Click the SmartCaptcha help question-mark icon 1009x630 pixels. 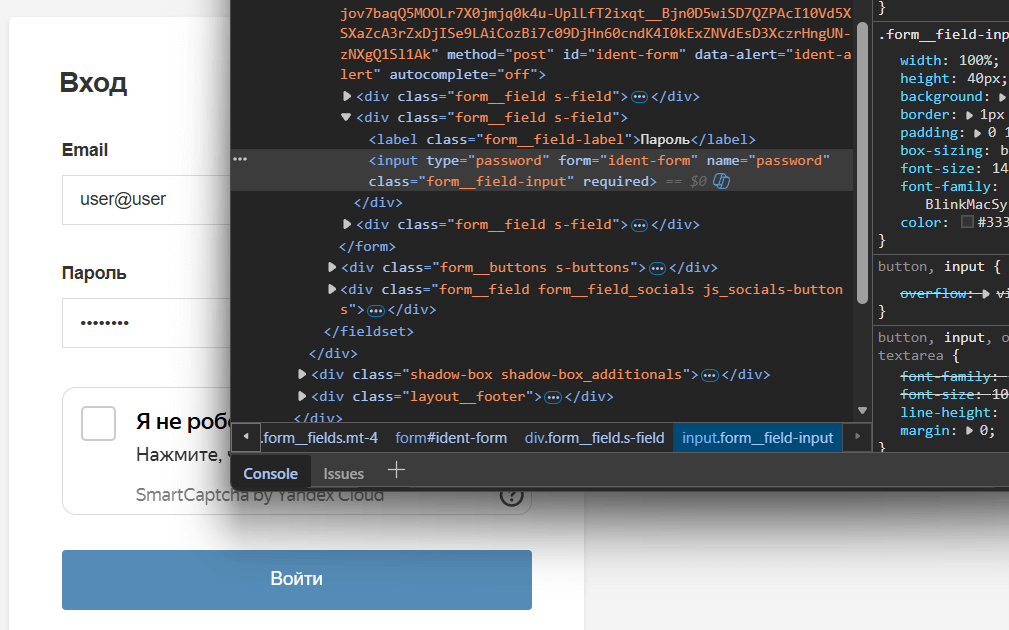pos(512,496)
